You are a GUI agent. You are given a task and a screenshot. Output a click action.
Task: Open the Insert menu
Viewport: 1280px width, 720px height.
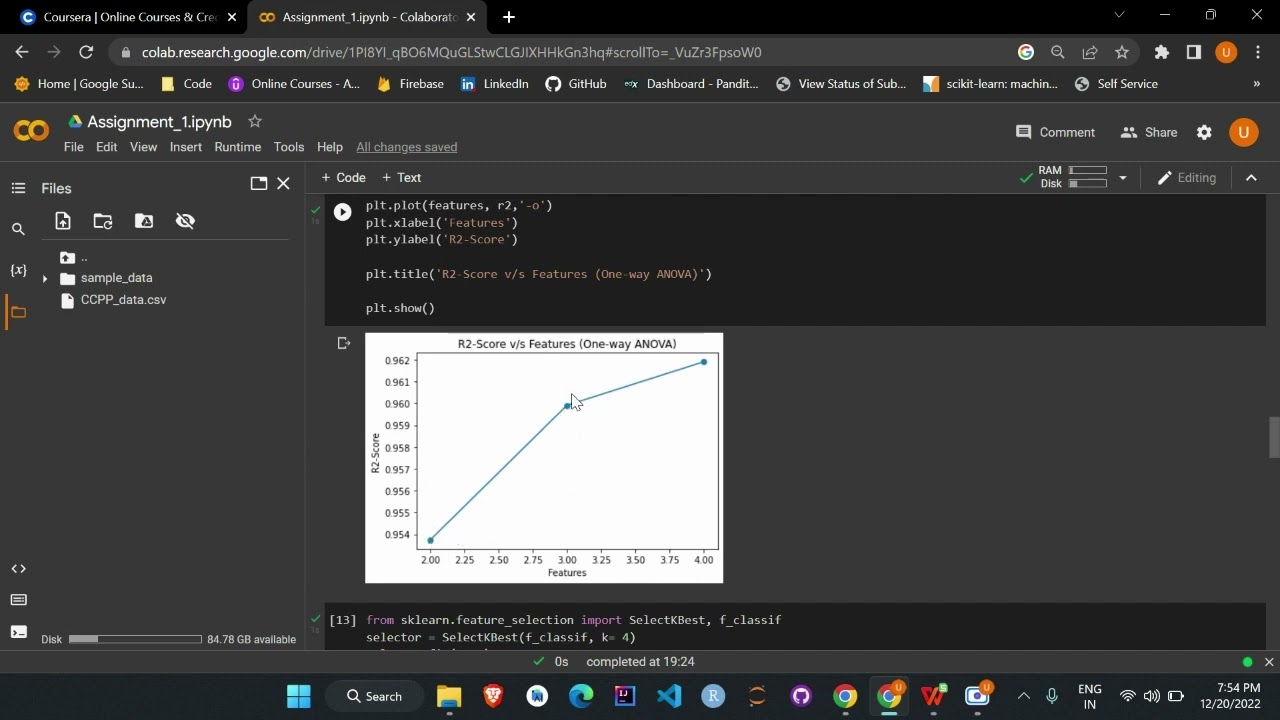186,147
